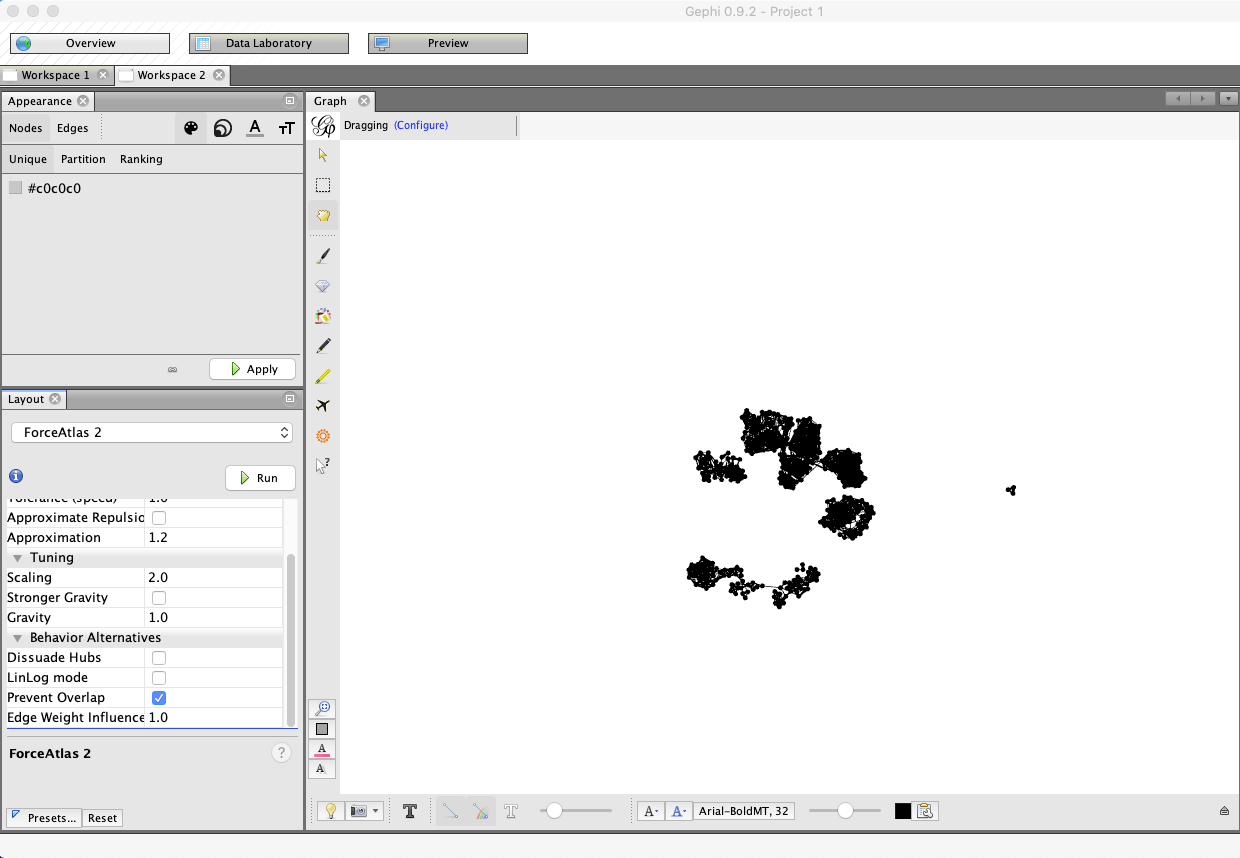Collapse the Behavior Alternatives section
The image size is (1240, 858).
pyautogui.click(x=17, y=637)
